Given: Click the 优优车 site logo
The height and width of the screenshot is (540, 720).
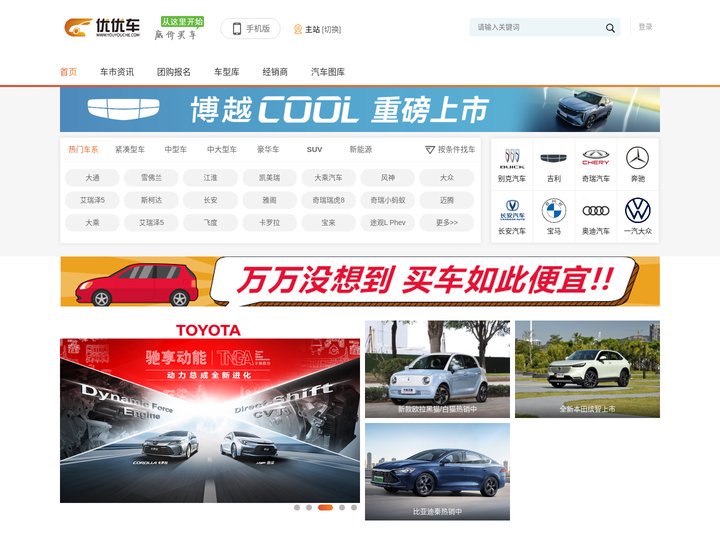Looking at the screenshot, I should tap(102, 28).
